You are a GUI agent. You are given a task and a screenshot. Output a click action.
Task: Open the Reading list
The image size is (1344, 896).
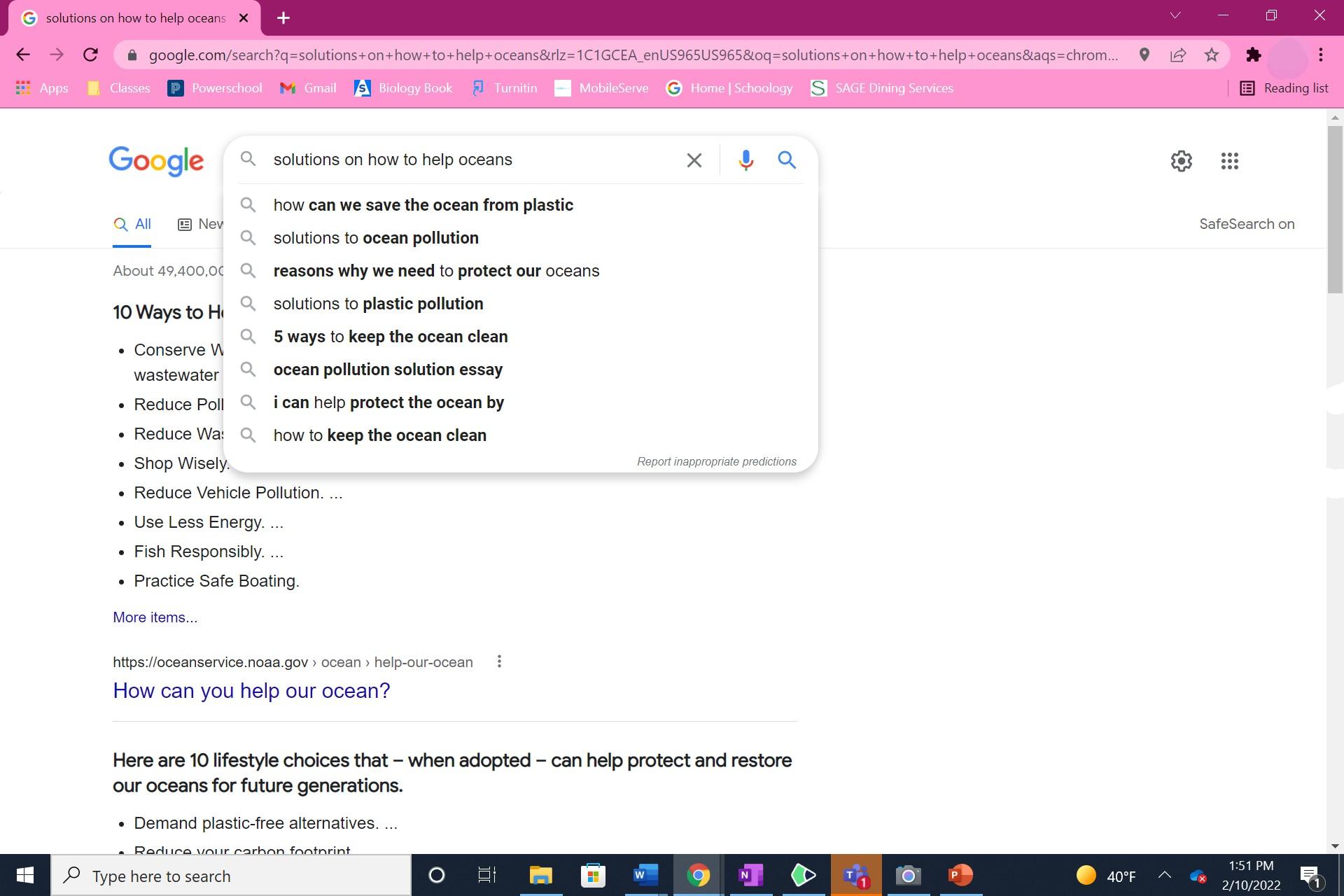[x=1284, y=87]
